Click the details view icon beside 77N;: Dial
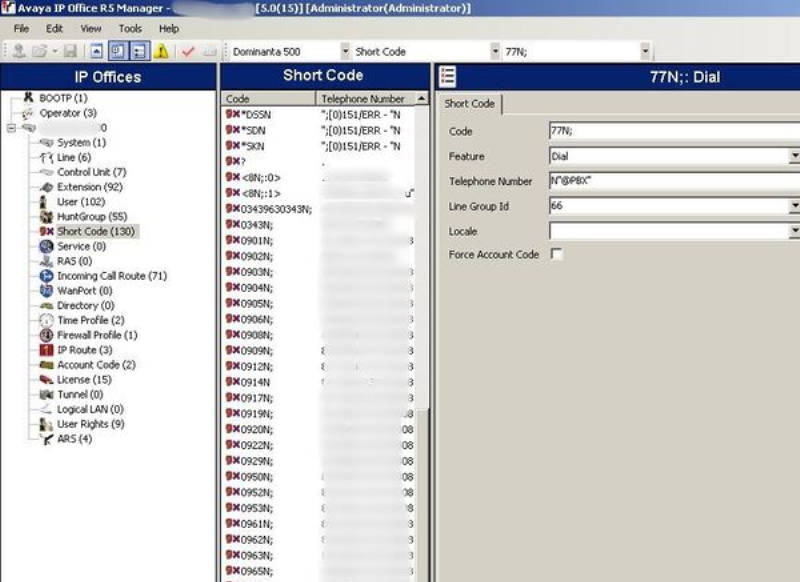 coord(447,77)
